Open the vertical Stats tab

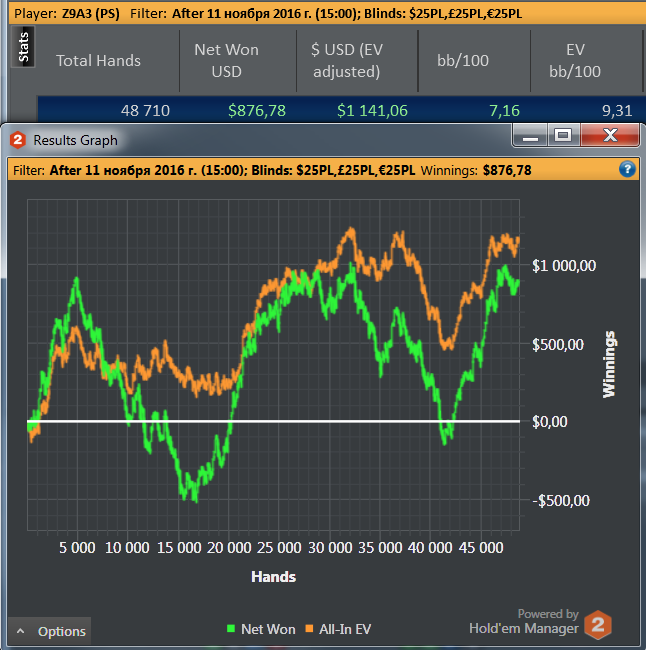tap(23, 47)
